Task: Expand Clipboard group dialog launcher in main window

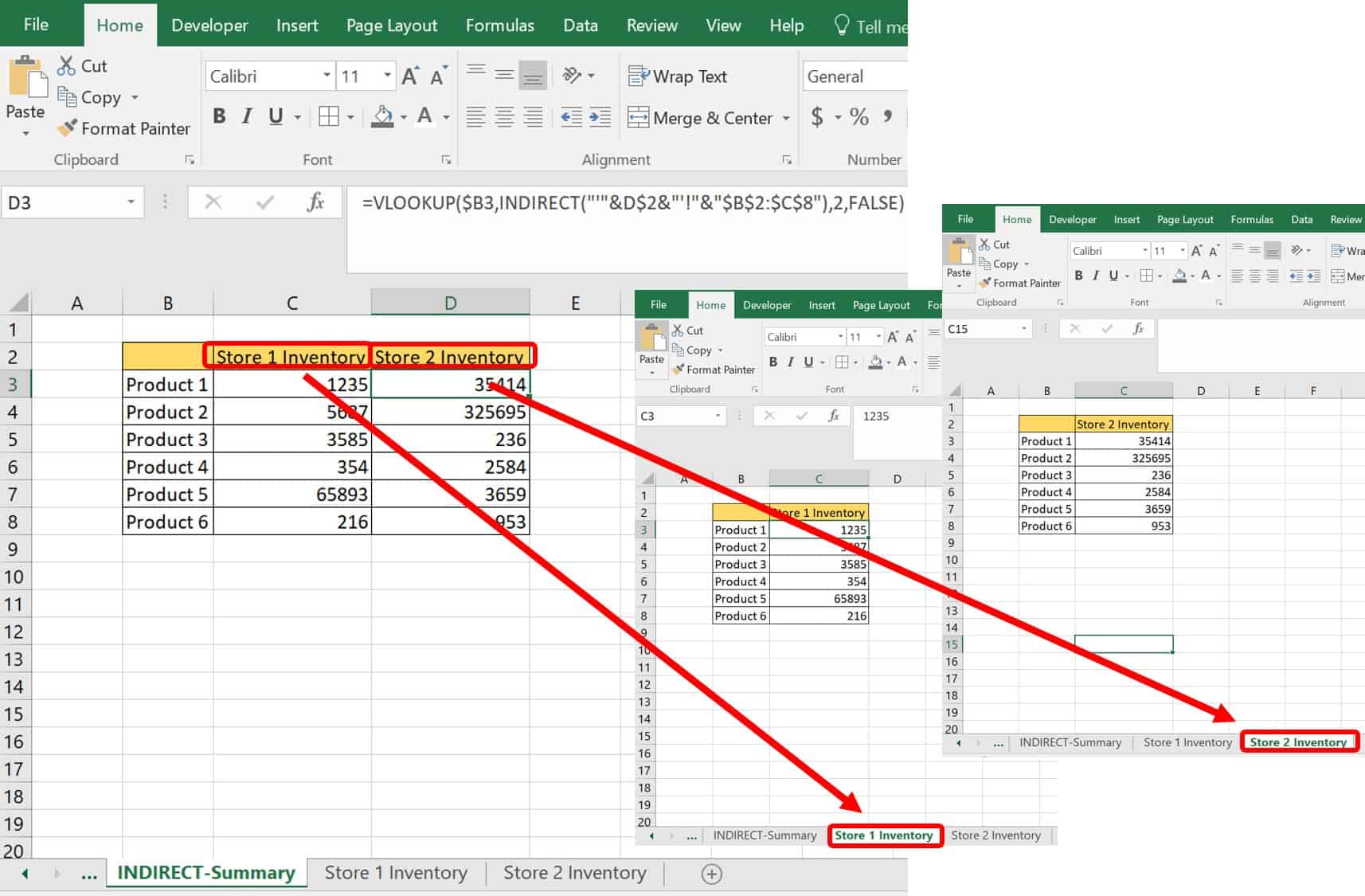Action: click(x=190, y=160)
